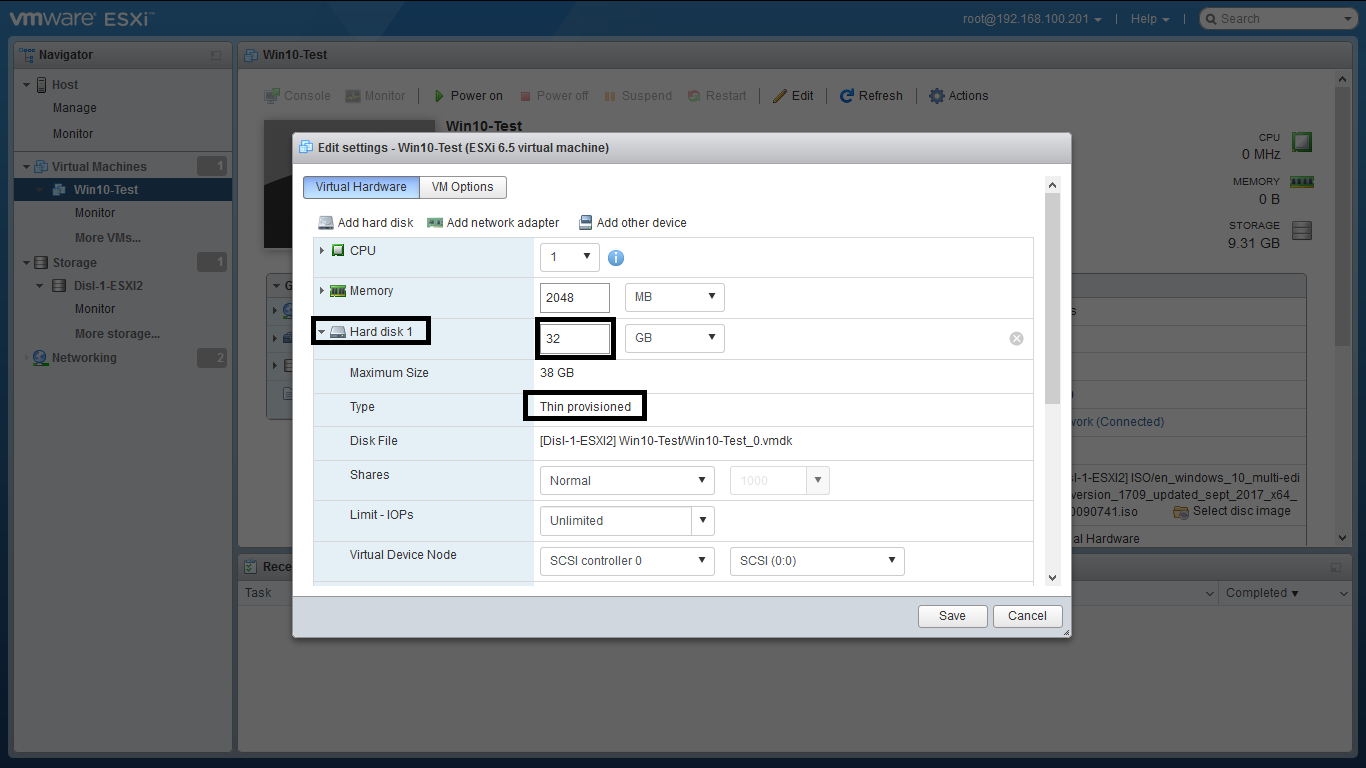
Task: Collapse the Hard disk 1 section
Action: [x=321, y=331]
